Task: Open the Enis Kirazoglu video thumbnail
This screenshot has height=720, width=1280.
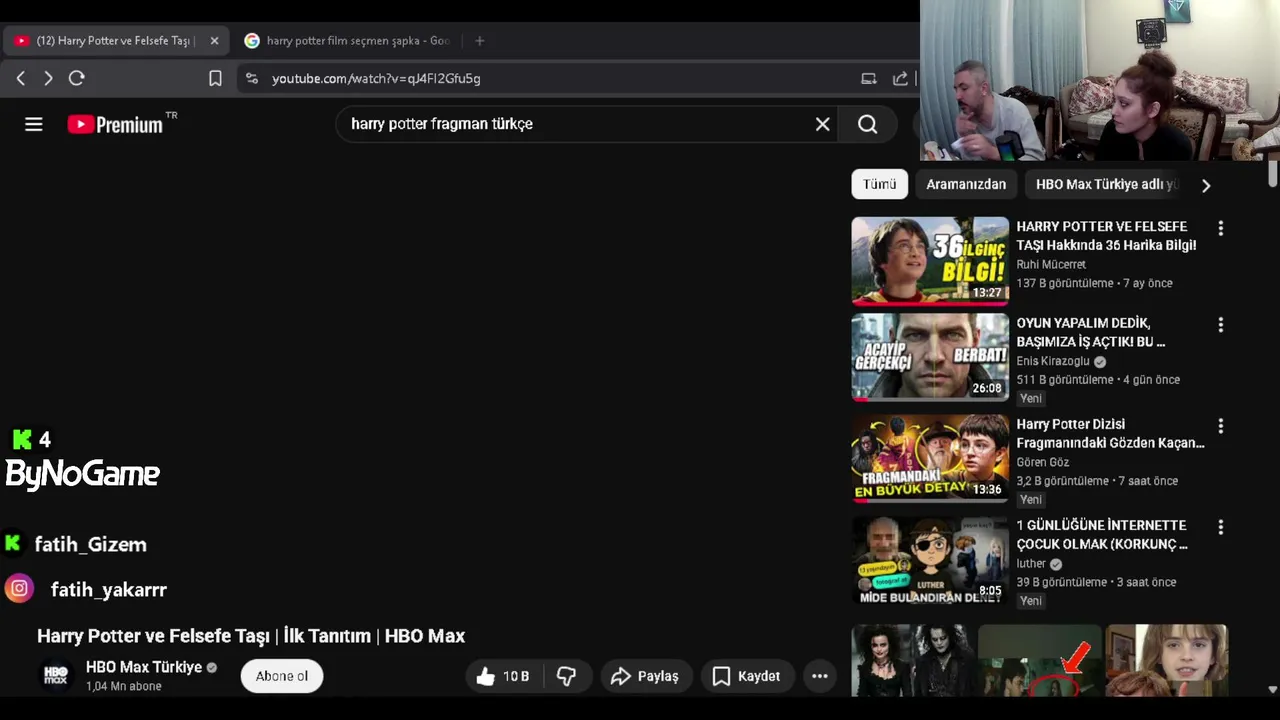Action: (930, 357)
